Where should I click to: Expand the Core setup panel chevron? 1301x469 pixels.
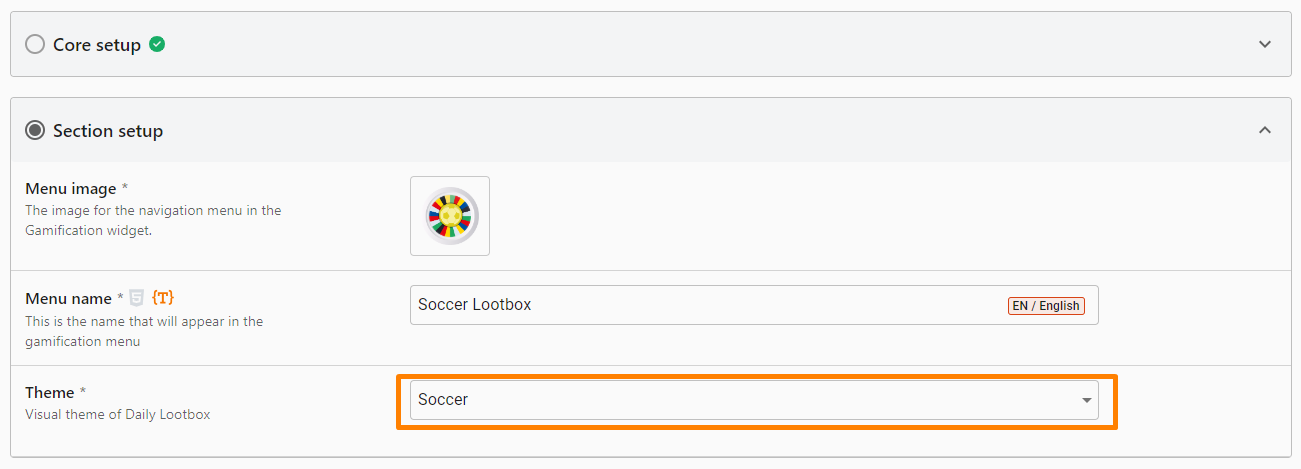point(1265,44)
